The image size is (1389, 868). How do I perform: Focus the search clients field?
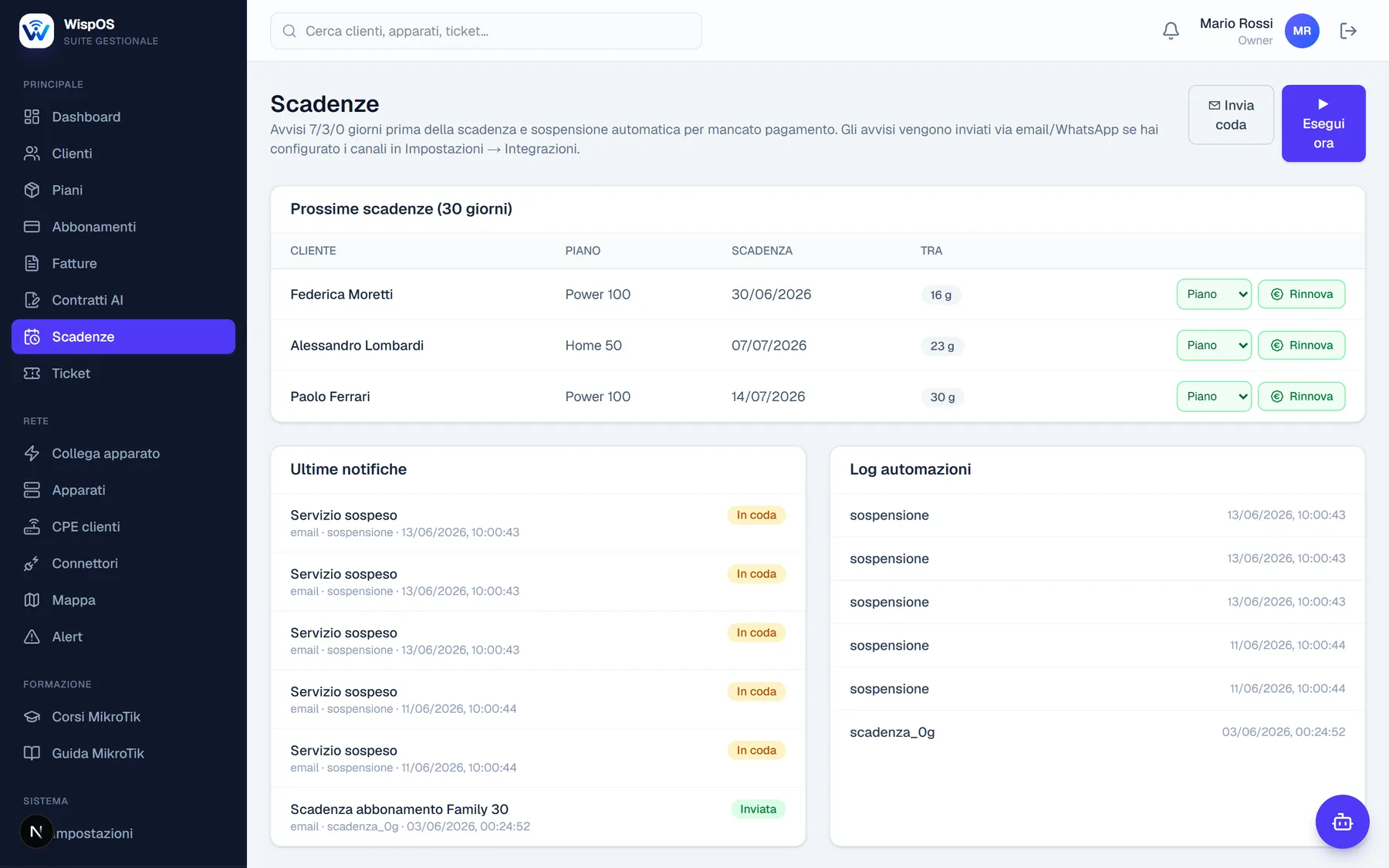[x=486, y=31]
